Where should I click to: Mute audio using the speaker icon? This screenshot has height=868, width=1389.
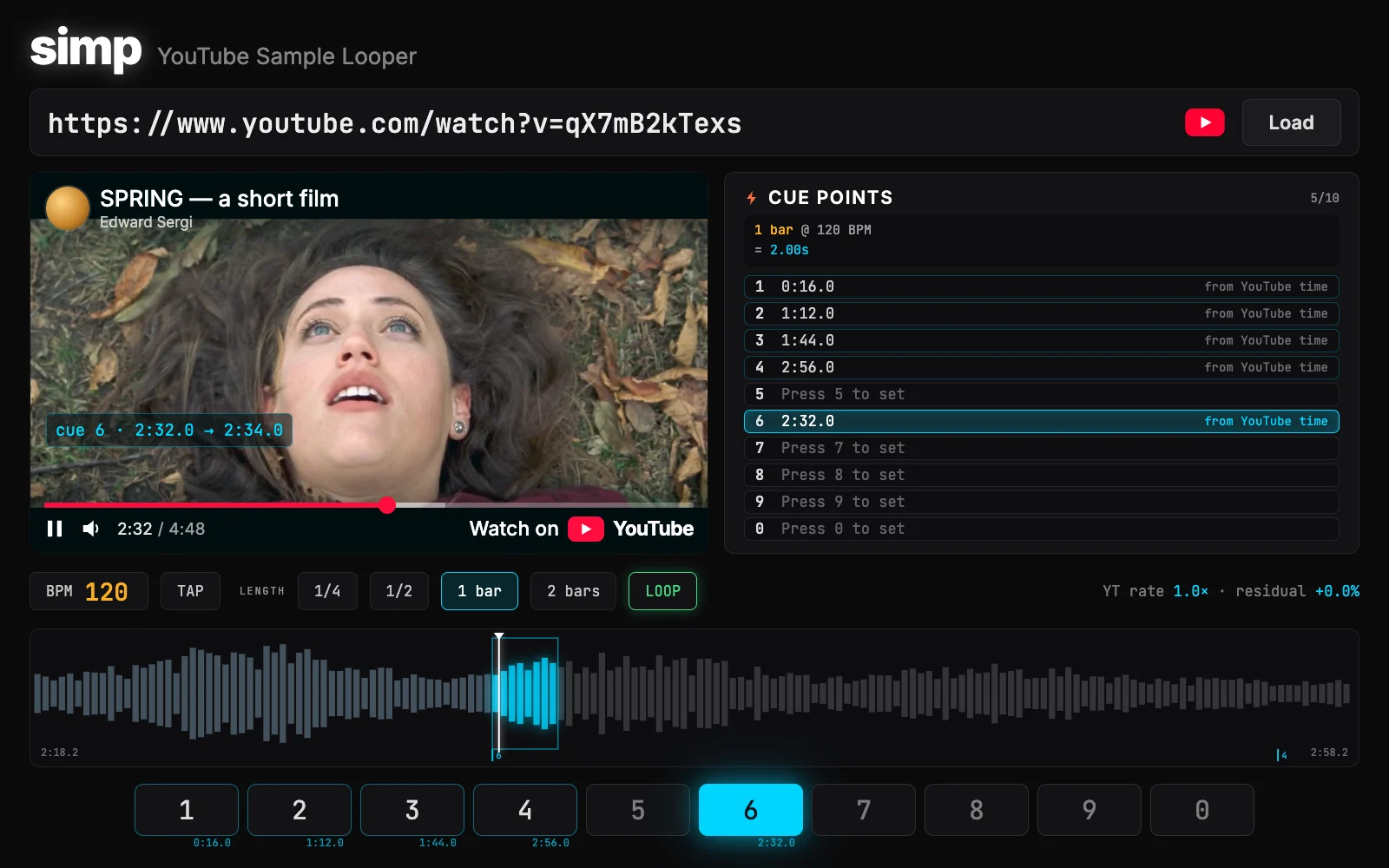[x=91, y=529]
